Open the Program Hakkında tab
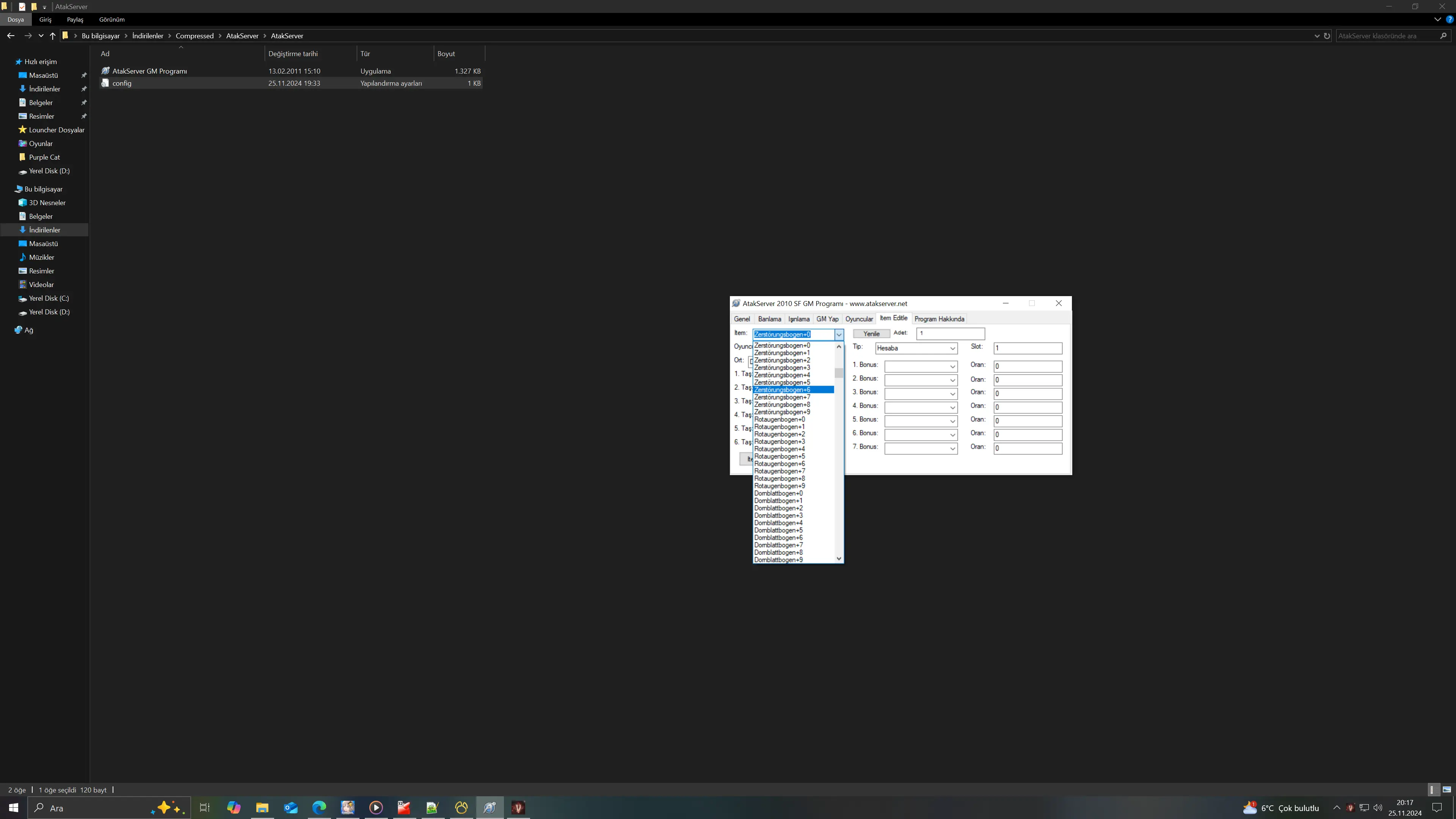Image resolution: width=1456 pixels, height=819 pixels. tap(939, 319)
